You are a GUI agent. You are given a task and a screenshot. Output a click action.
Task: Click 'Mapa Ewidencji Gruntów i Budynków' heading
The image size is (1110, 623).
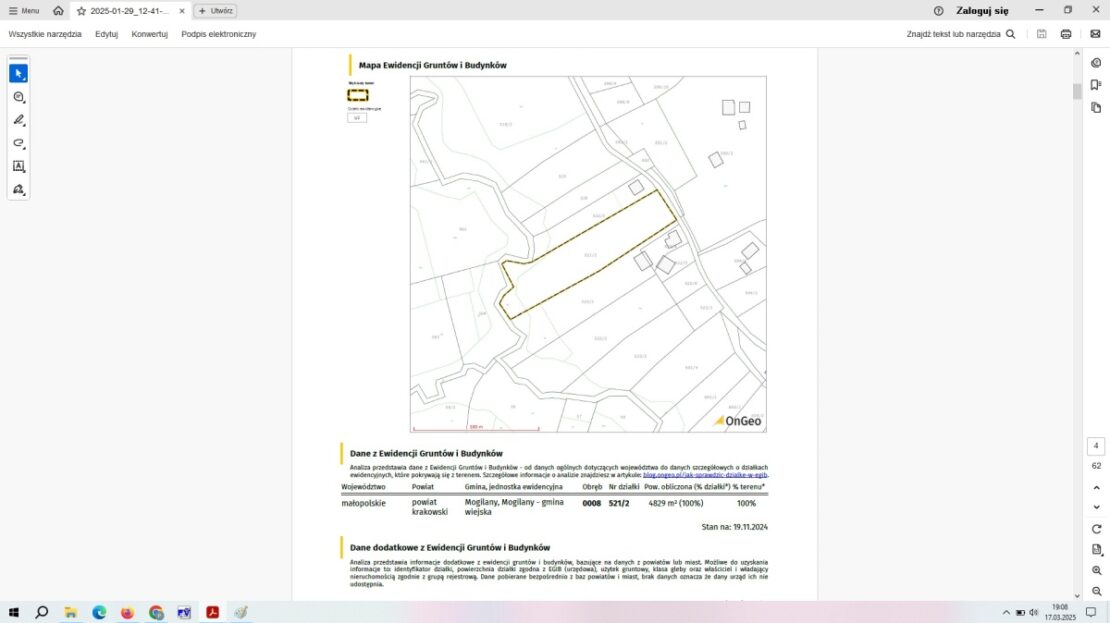pyautogui.click(x=433, y=65)
